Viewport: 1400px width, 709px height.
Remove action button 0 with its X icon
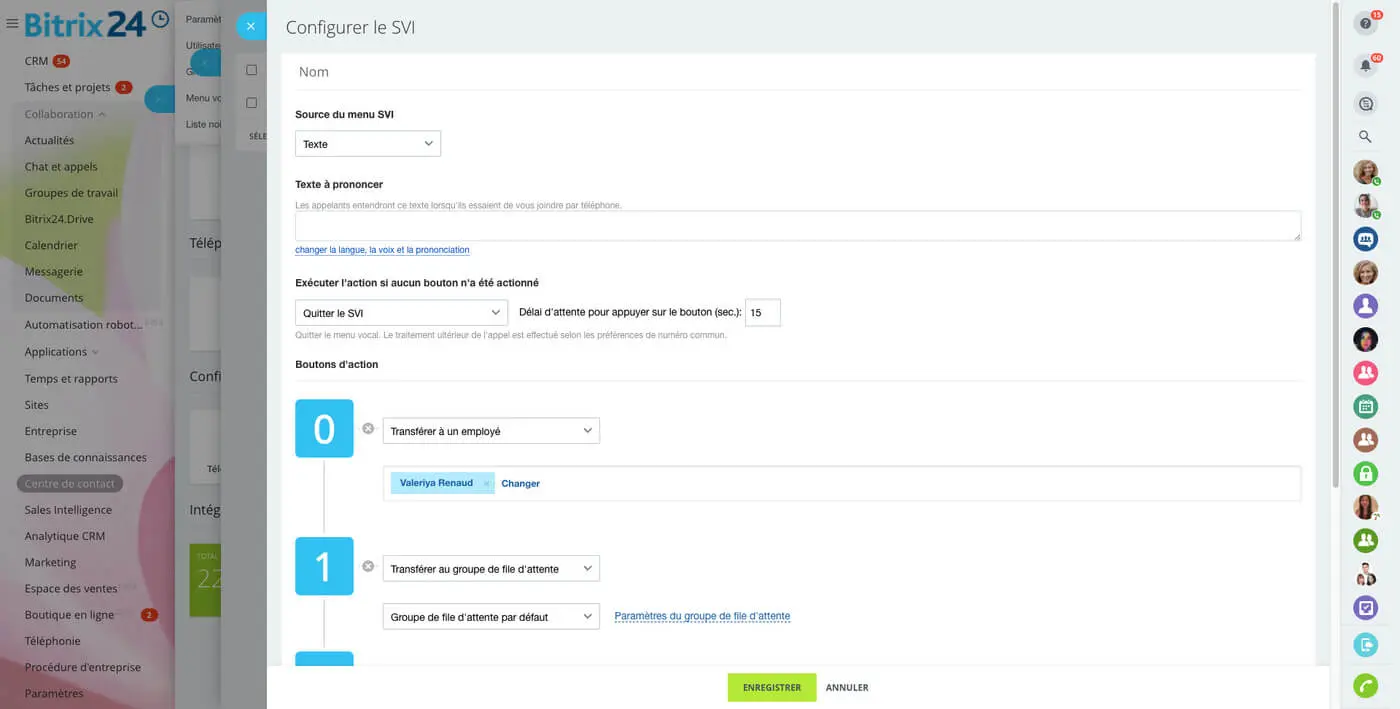[368, 428]
